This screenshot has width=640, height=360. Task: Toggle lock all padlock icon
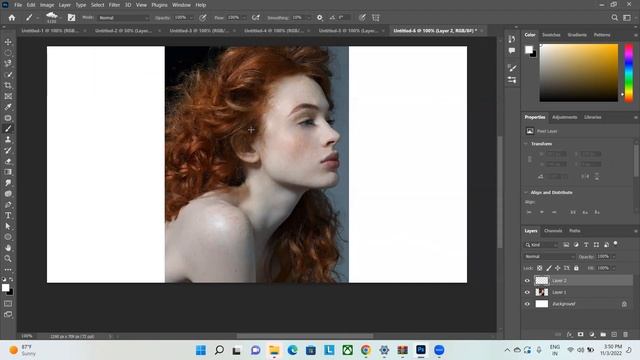point(576,268)
